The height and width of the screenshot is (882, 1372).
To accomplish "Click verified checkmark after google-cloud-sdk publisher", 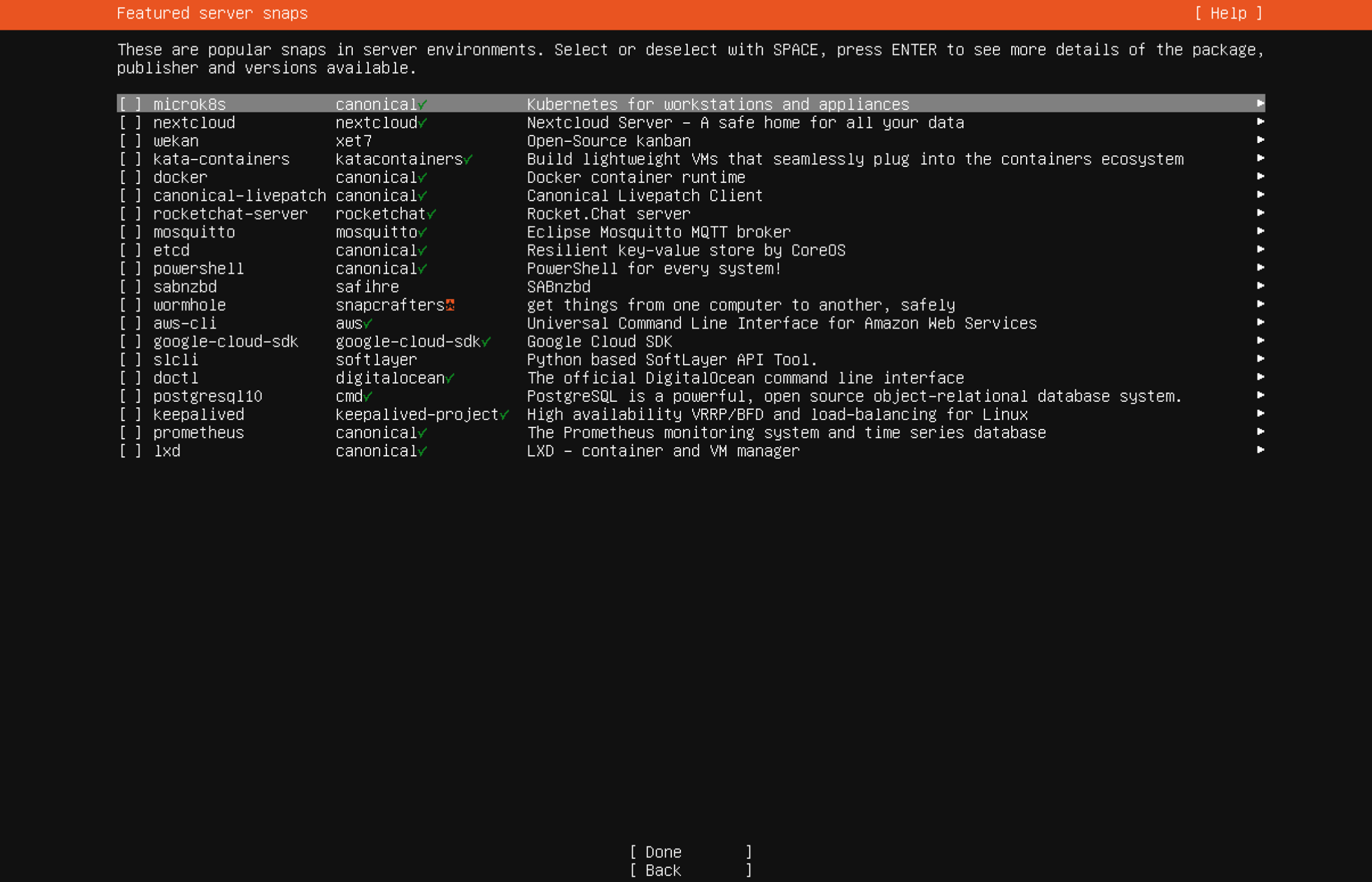I will tap(486, 342).
